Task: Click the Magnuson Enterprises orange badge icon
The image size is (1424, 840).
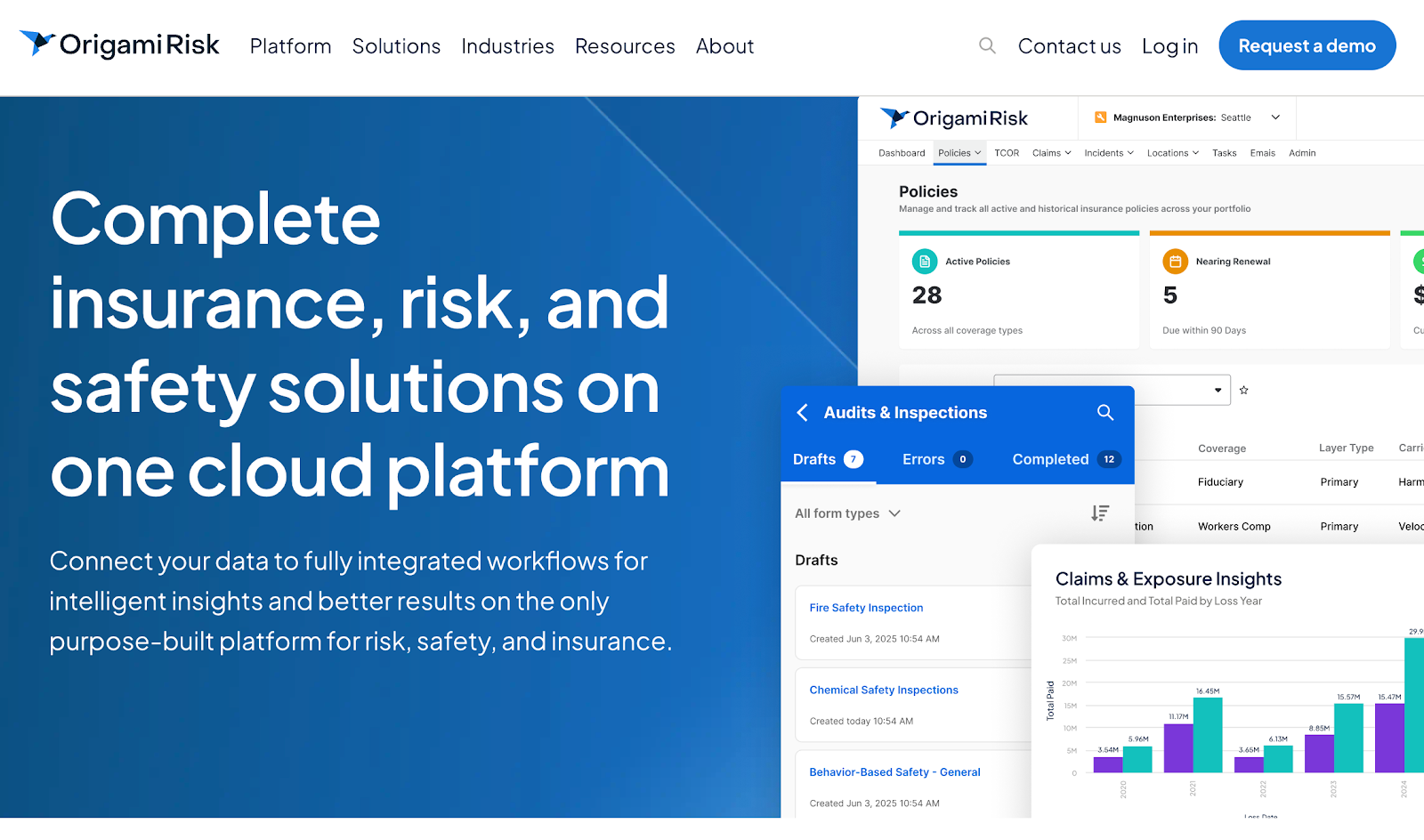Action: (x=1100, y=117)
